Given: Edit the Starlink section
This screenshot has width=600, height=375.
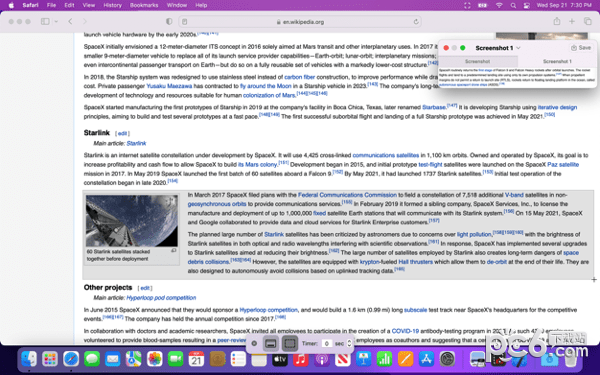Looking at the screenshot, I should tap(122, 134).
